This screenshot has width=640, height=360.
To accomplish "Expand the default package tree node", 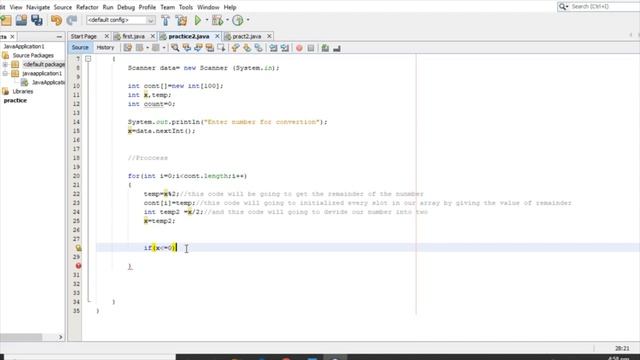I will pyautogui.click(x=5, y=64).
